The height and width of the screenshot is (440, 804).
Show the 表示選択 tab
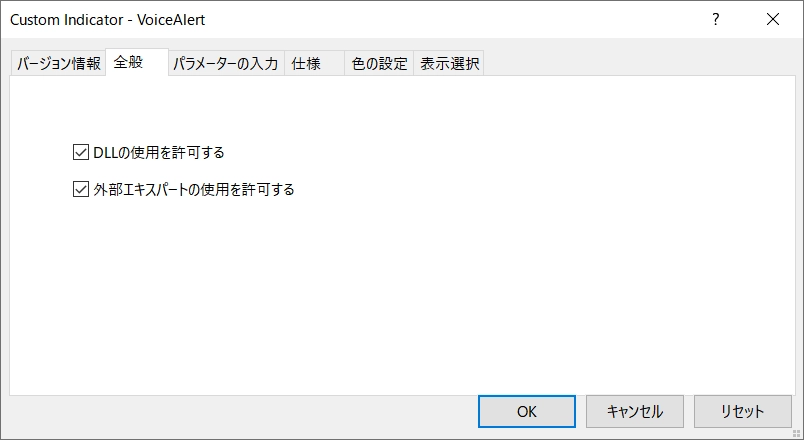[x=449, y=64]
